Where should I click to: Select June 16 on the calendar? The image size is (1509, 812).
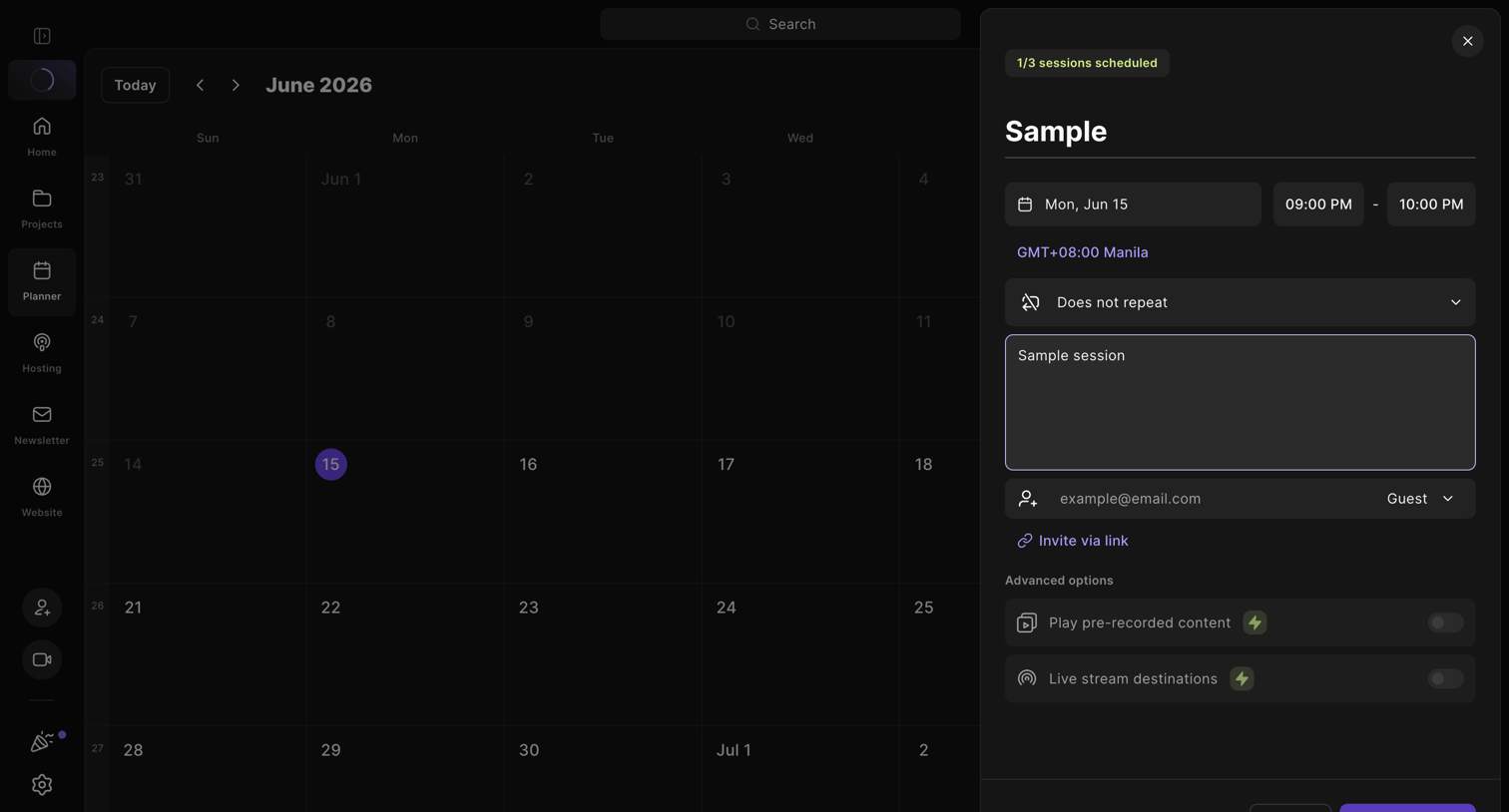tap(528, 465)
